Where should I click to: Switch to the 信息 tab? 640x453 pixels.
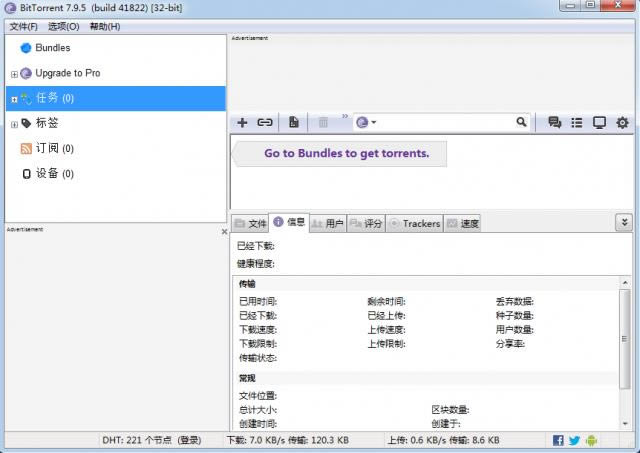tap(289, 222)
